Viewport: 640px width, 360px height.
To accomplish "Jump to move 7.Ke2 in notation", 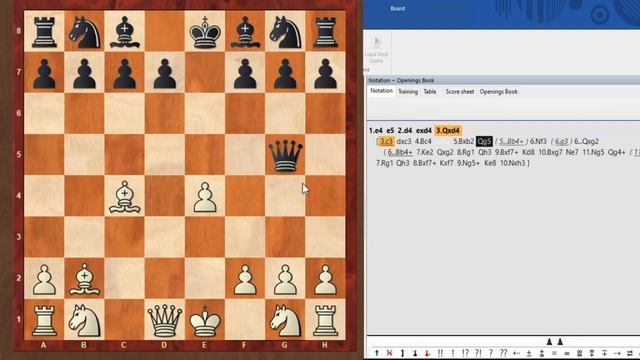I will (x=424, y=152).
